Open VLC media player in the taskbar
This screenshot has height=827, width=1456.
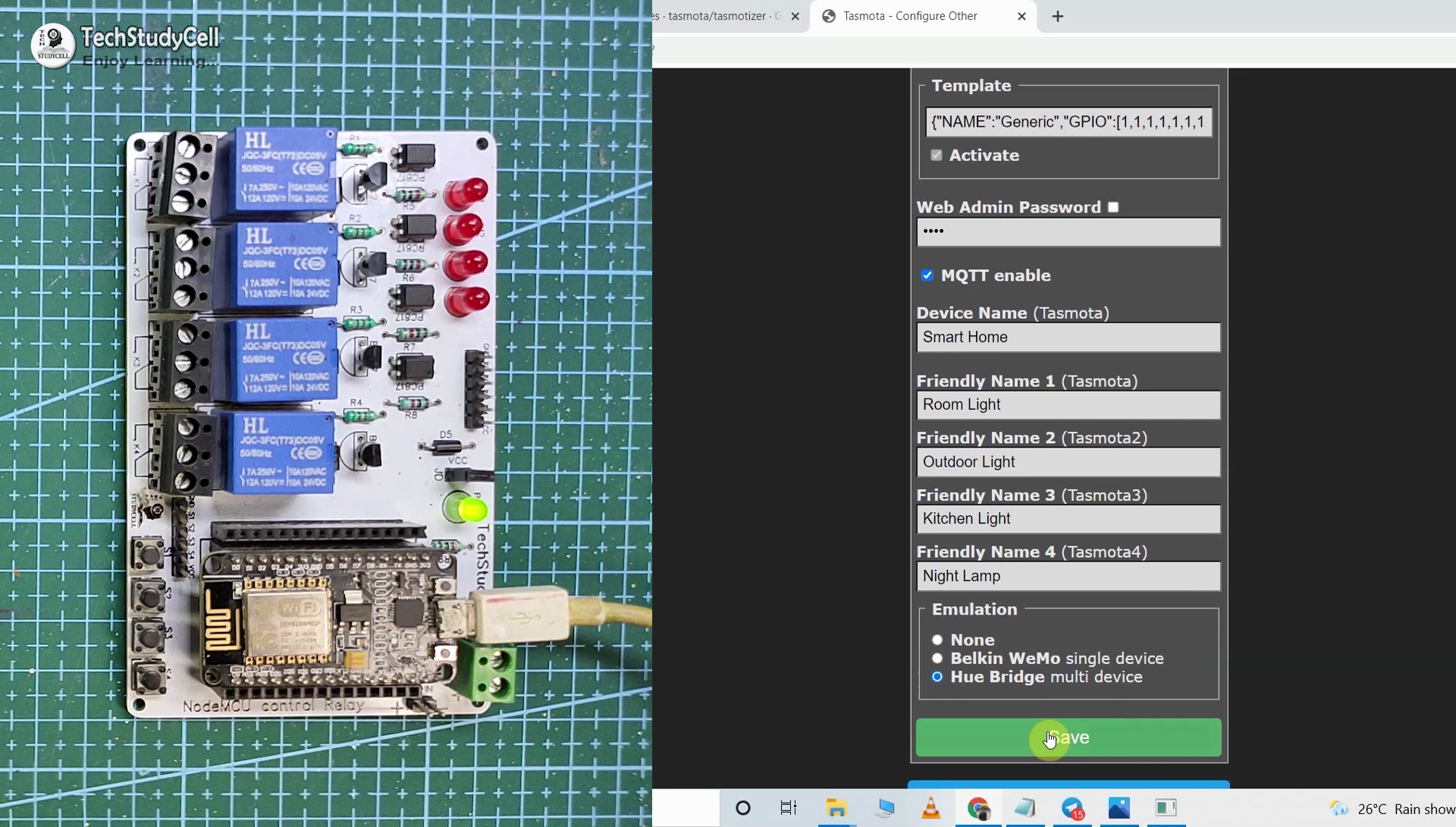click(930, 808)
